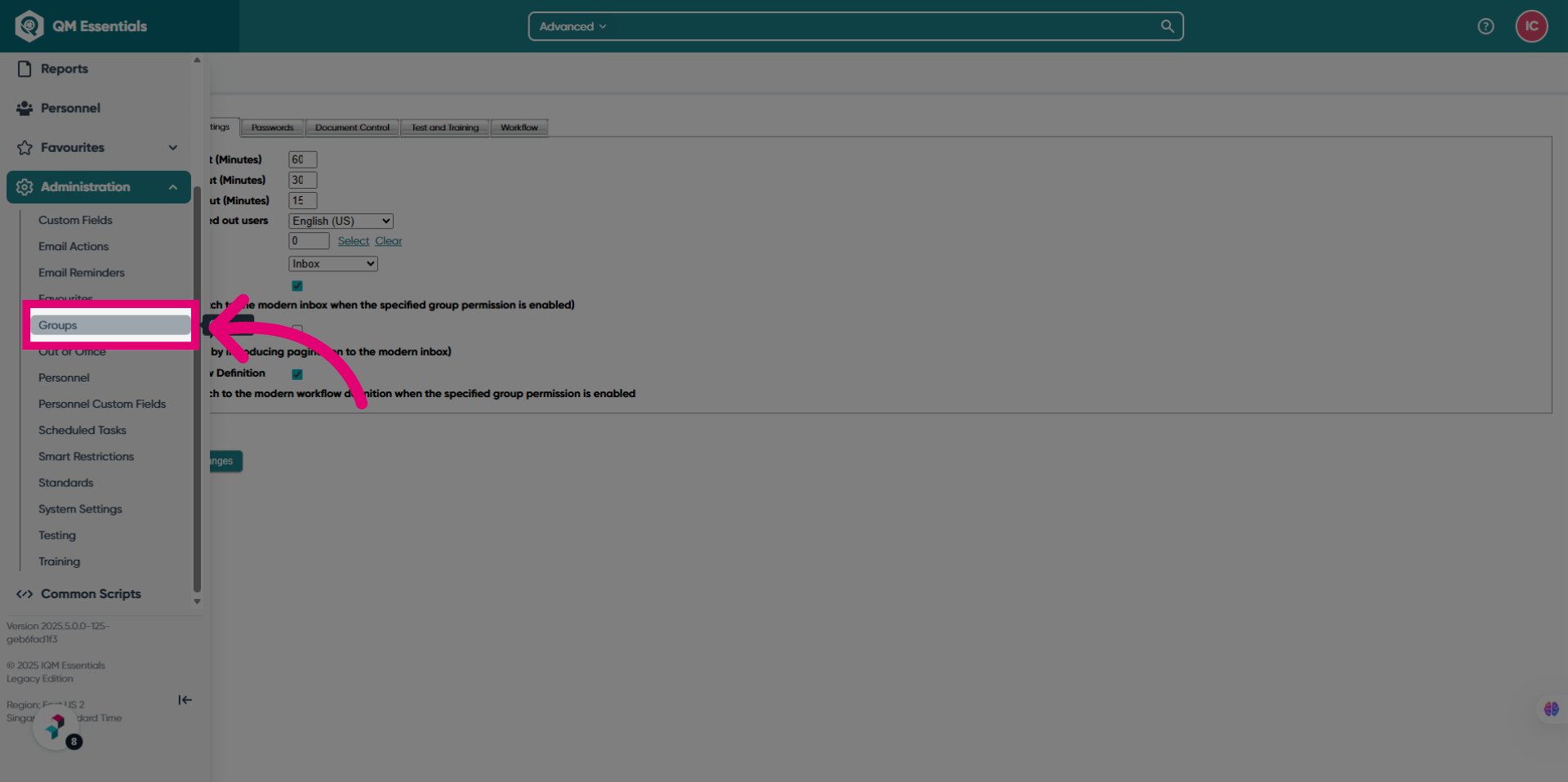Switch to the Workflow tab
This screenshot has height=782, width=1568.
[x=519, y=127]
